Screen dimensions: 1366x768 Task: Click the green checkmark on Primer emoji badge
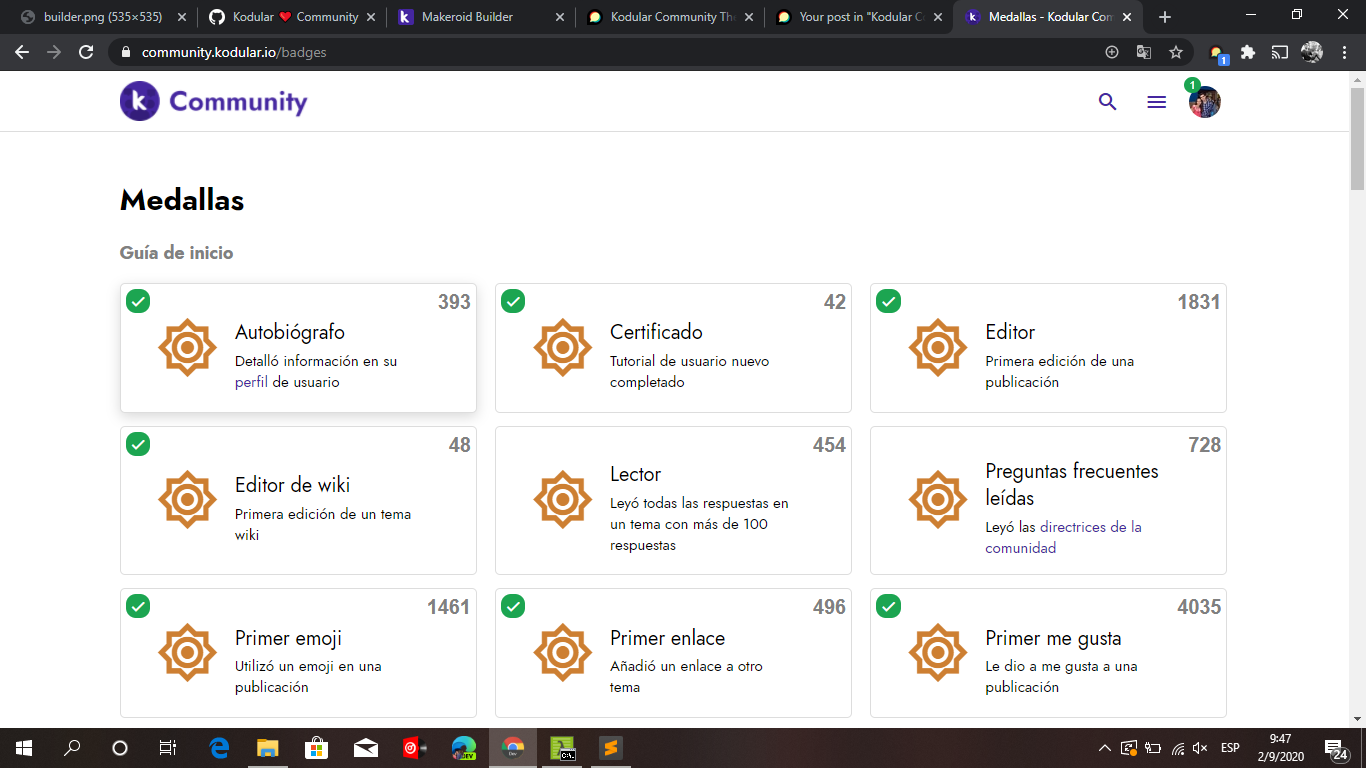coord(138,606)
